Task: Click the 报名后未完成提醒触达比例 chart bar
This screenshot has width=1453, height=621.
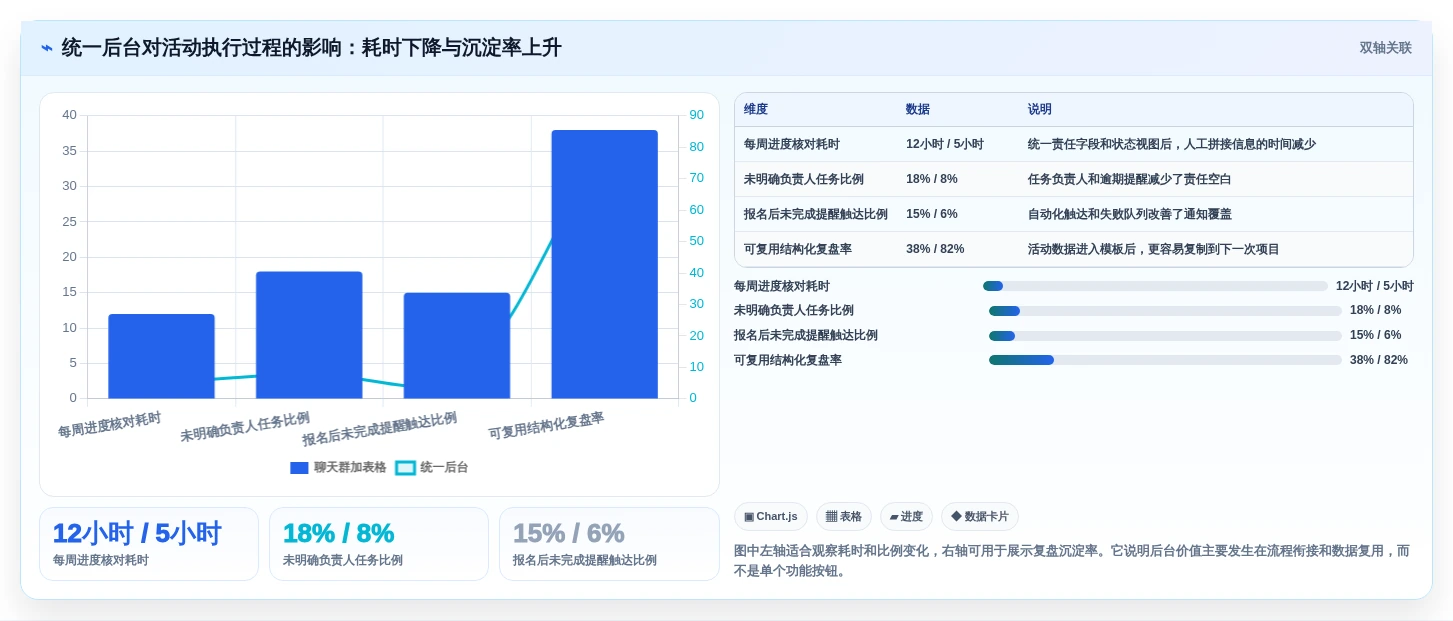Action: (x=457, y=345)
